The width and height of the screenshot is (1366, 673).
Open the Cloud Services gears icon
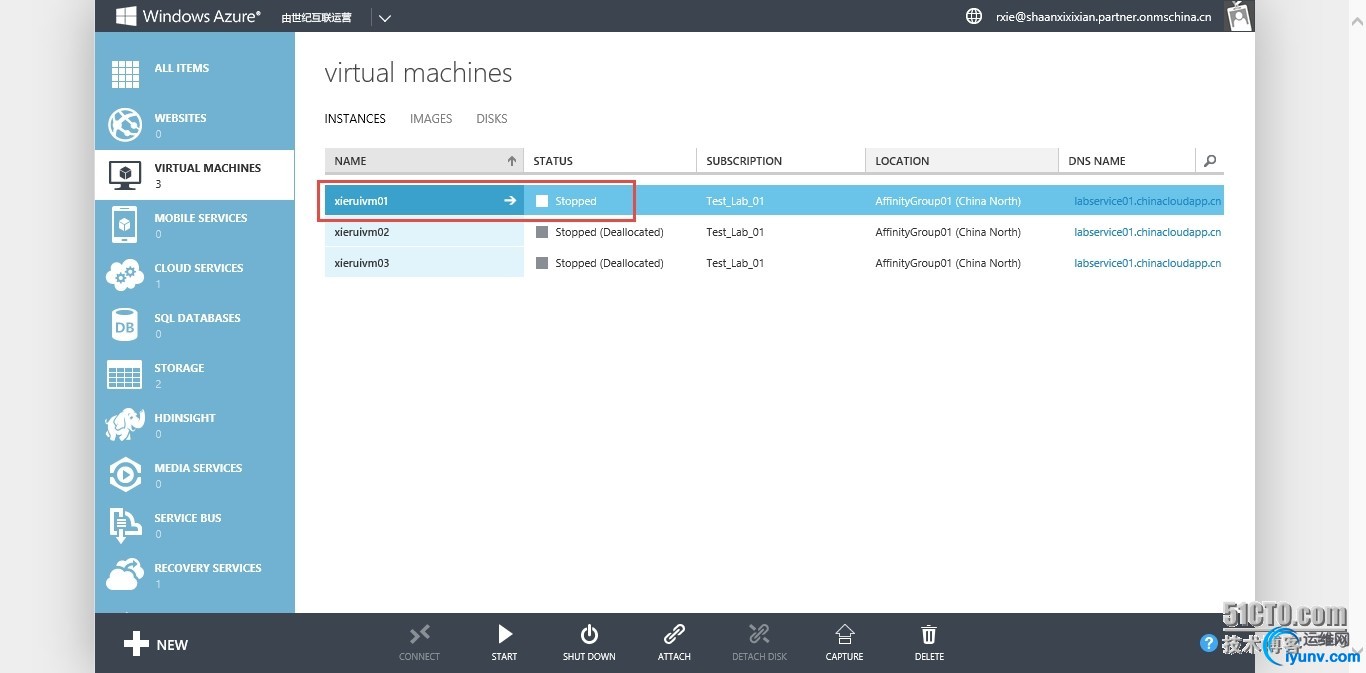tap(125, 275)
